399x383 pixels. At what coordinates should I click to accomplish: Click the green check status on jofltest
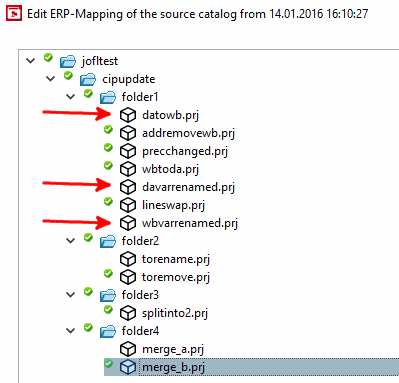pos(48,57)
